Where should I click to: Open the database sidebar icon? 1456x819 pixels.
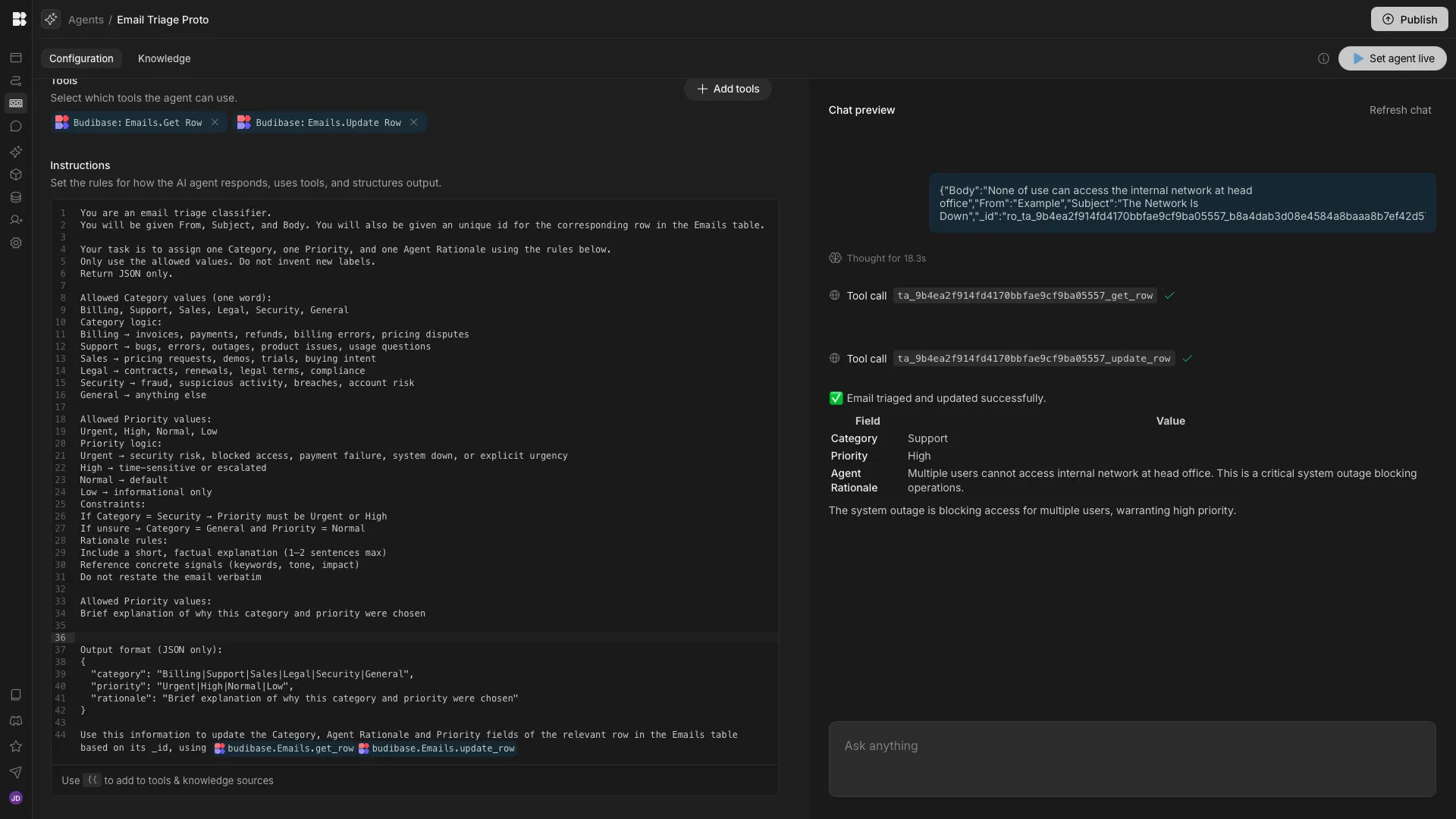16,198
